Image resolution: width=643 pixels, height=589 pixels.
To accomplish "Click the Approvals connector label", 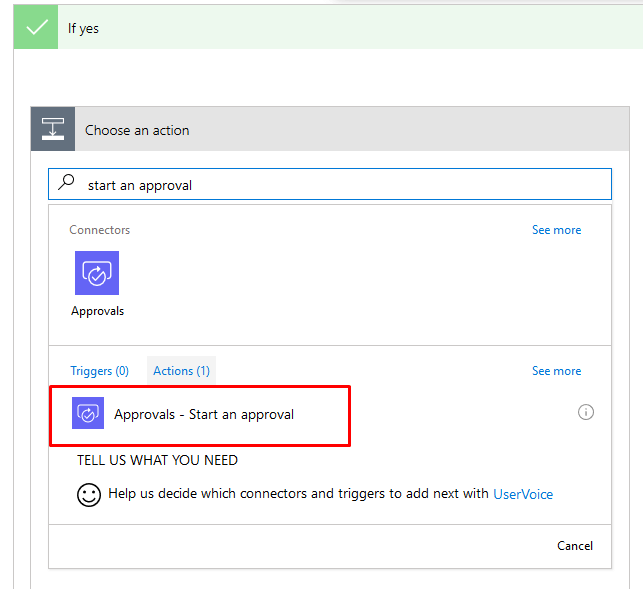I will [x=98, y=311].
